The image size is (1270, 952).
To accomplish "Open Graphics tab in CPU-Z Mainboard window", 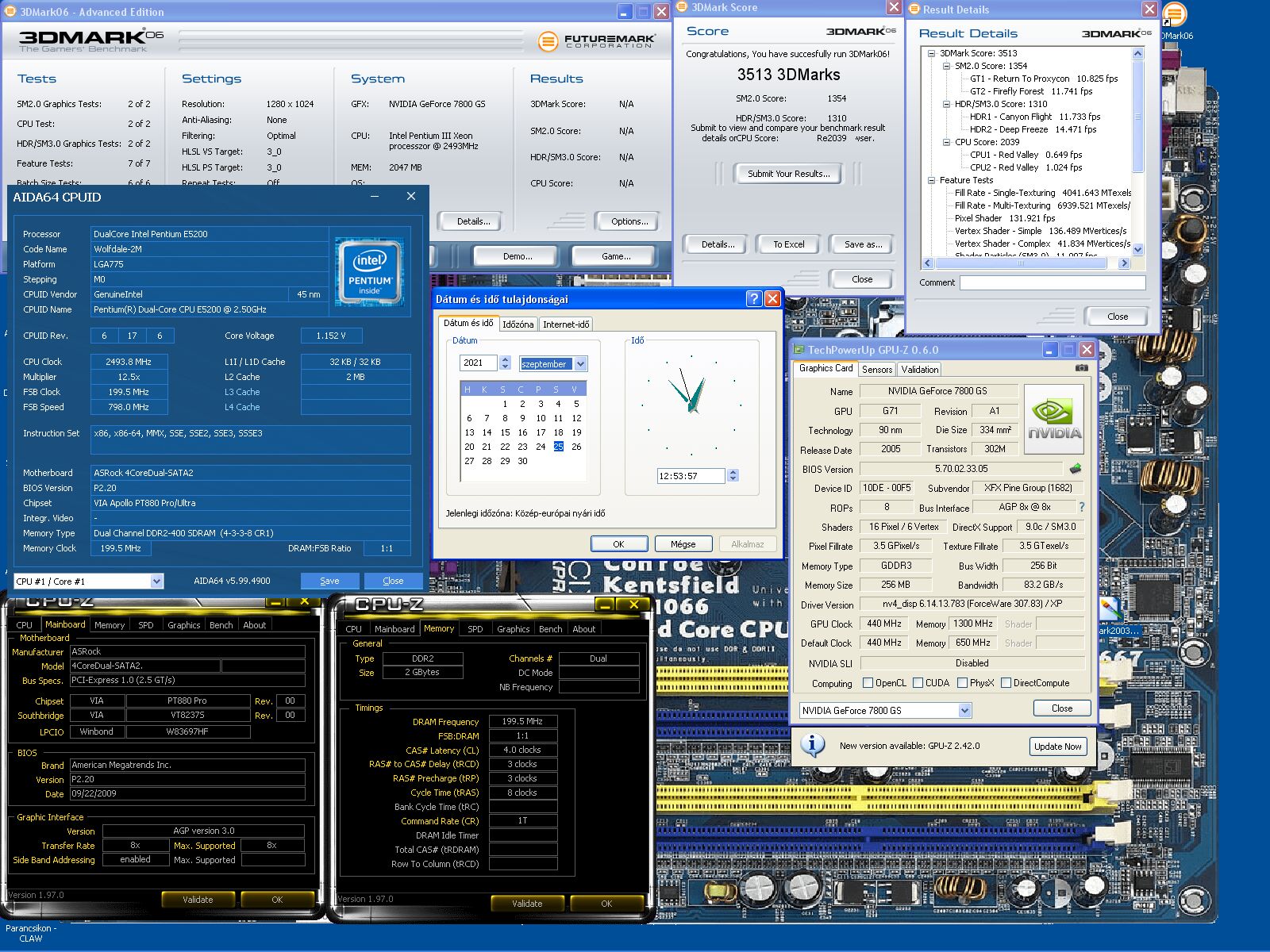I will coord(183,625).
